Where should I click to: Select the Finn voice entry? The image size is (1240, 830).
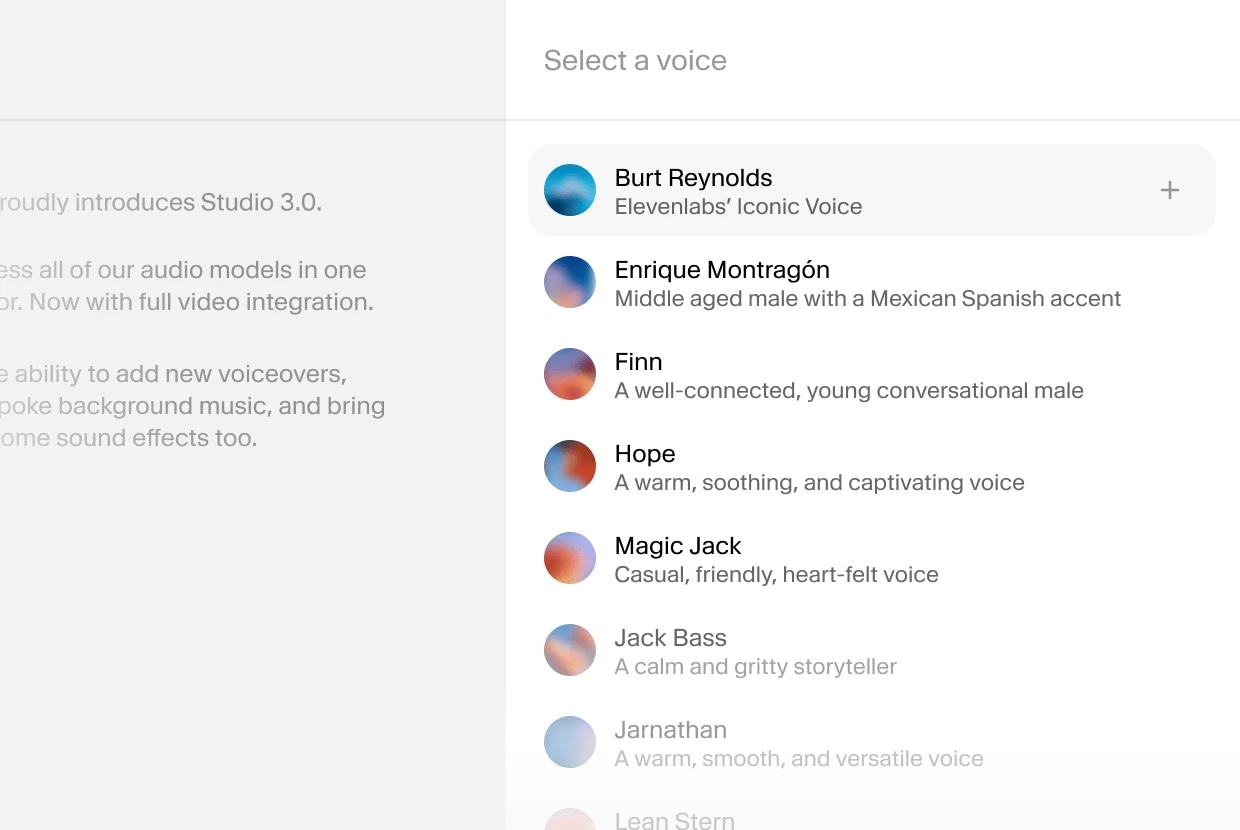(848, 374)
